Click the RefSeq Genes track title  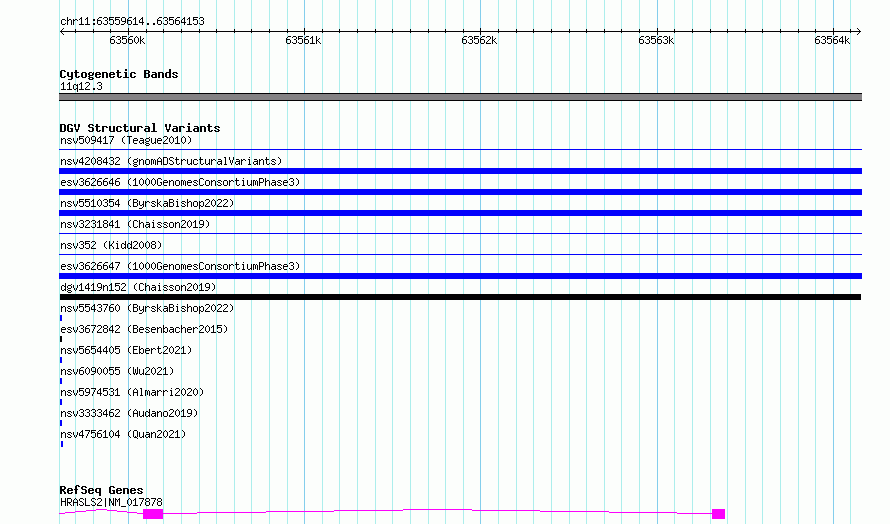[x=101, y=490]
